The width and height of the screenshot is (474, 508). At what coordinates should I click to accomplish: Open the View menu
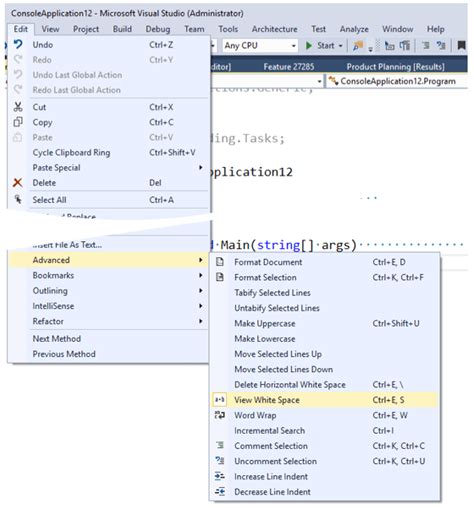point(50,29)
